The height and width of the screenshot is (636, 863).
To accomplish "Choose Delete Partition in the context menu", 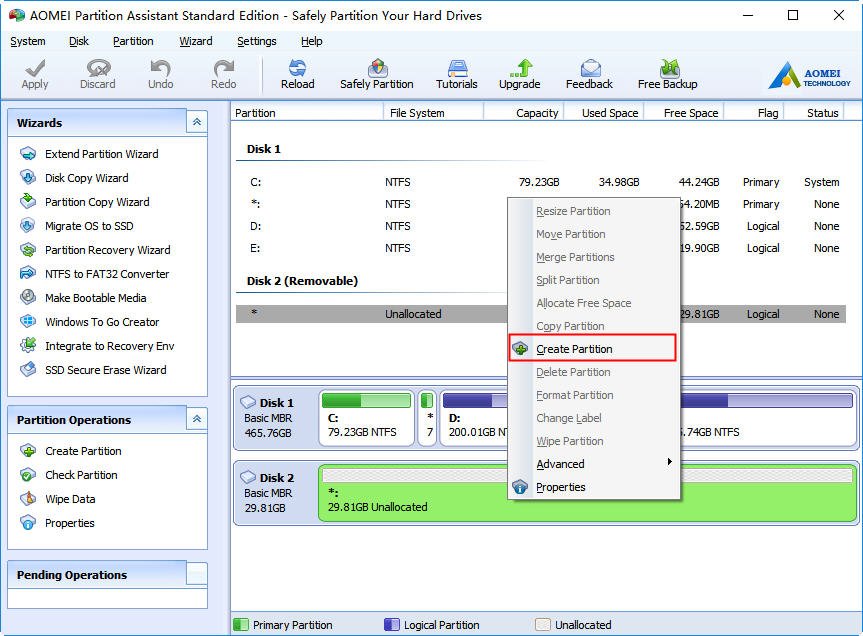I will [592, 372].
